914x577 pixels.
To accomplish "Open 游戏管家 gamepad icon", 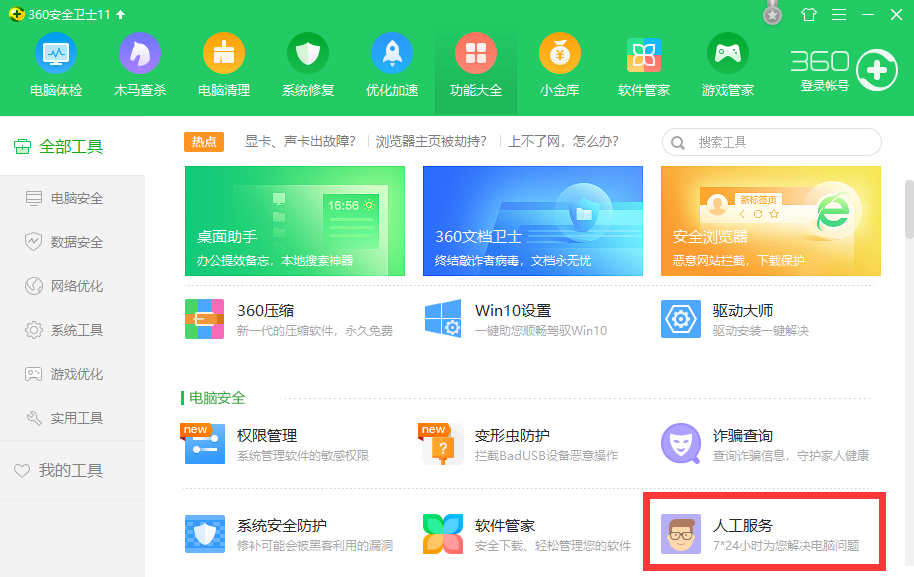I will (x=727, y=54).
